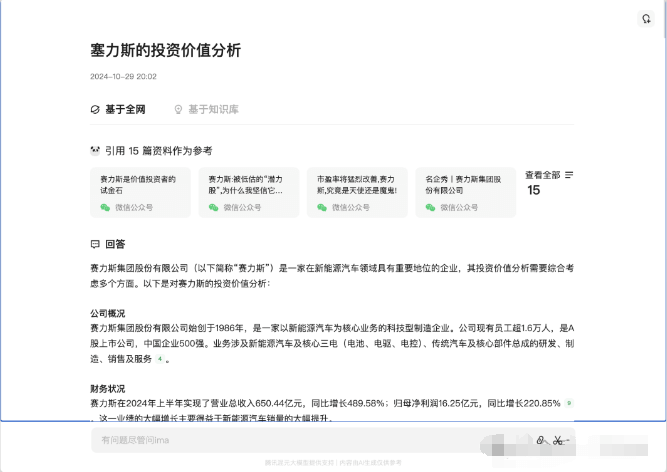Viewport: 667px width, 472px height.
Task: Click the 回答 heading label
Action: (x=115, y=244)
